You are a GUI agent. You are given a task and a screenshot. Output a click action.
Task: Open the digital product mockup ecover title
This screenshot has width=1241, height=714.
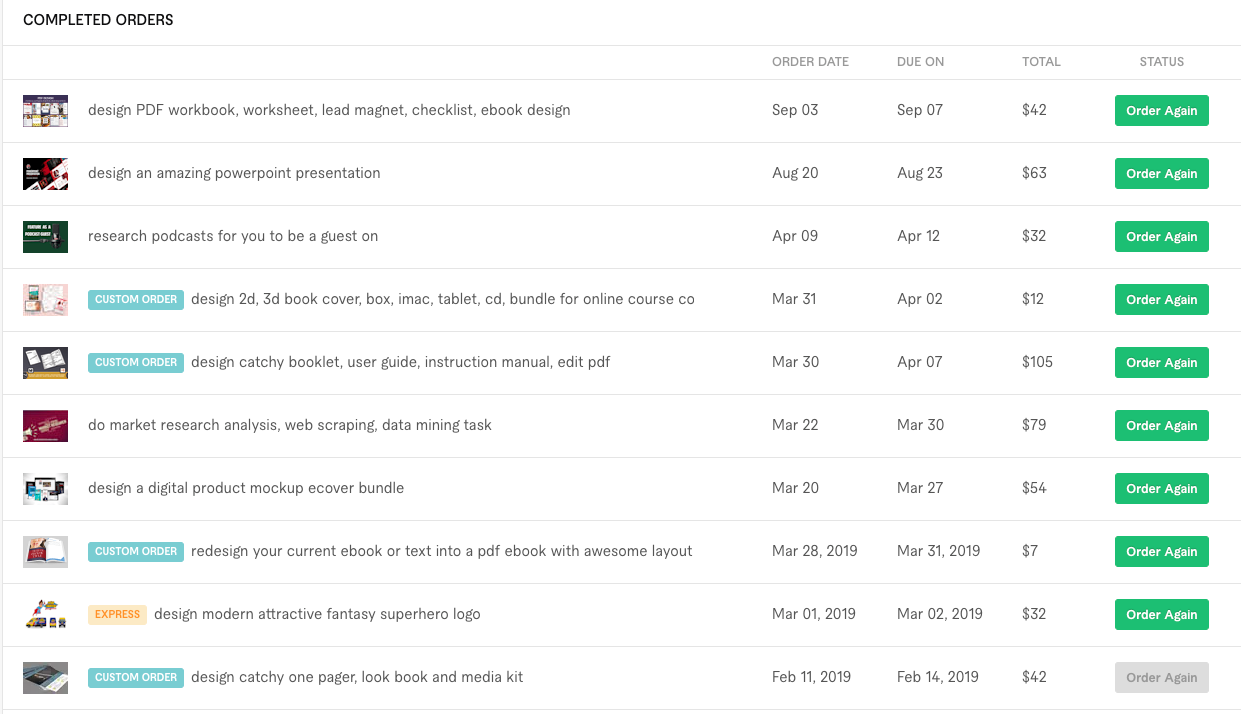click(246, 488)
